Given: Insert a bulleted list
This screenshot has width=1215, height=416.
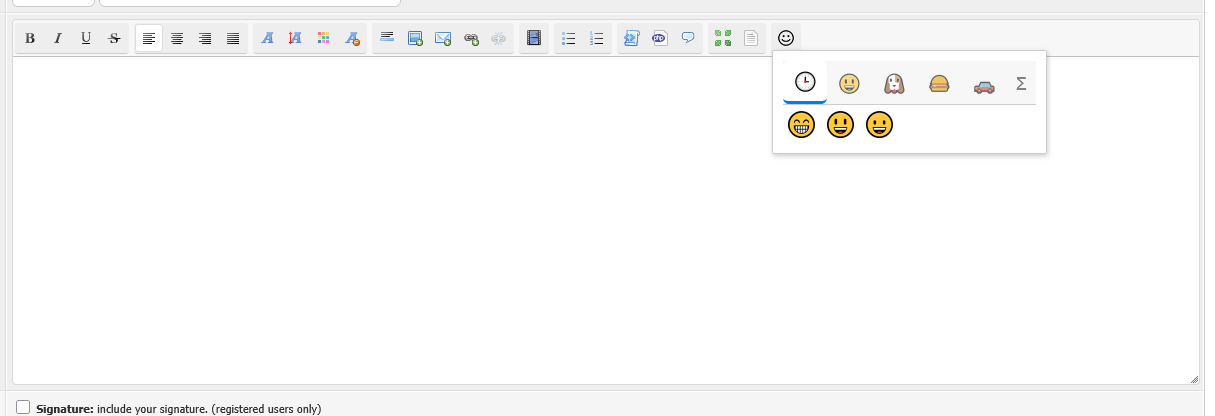Looking at the screenshot, I should pyautogui.click(x=569, y=39).
